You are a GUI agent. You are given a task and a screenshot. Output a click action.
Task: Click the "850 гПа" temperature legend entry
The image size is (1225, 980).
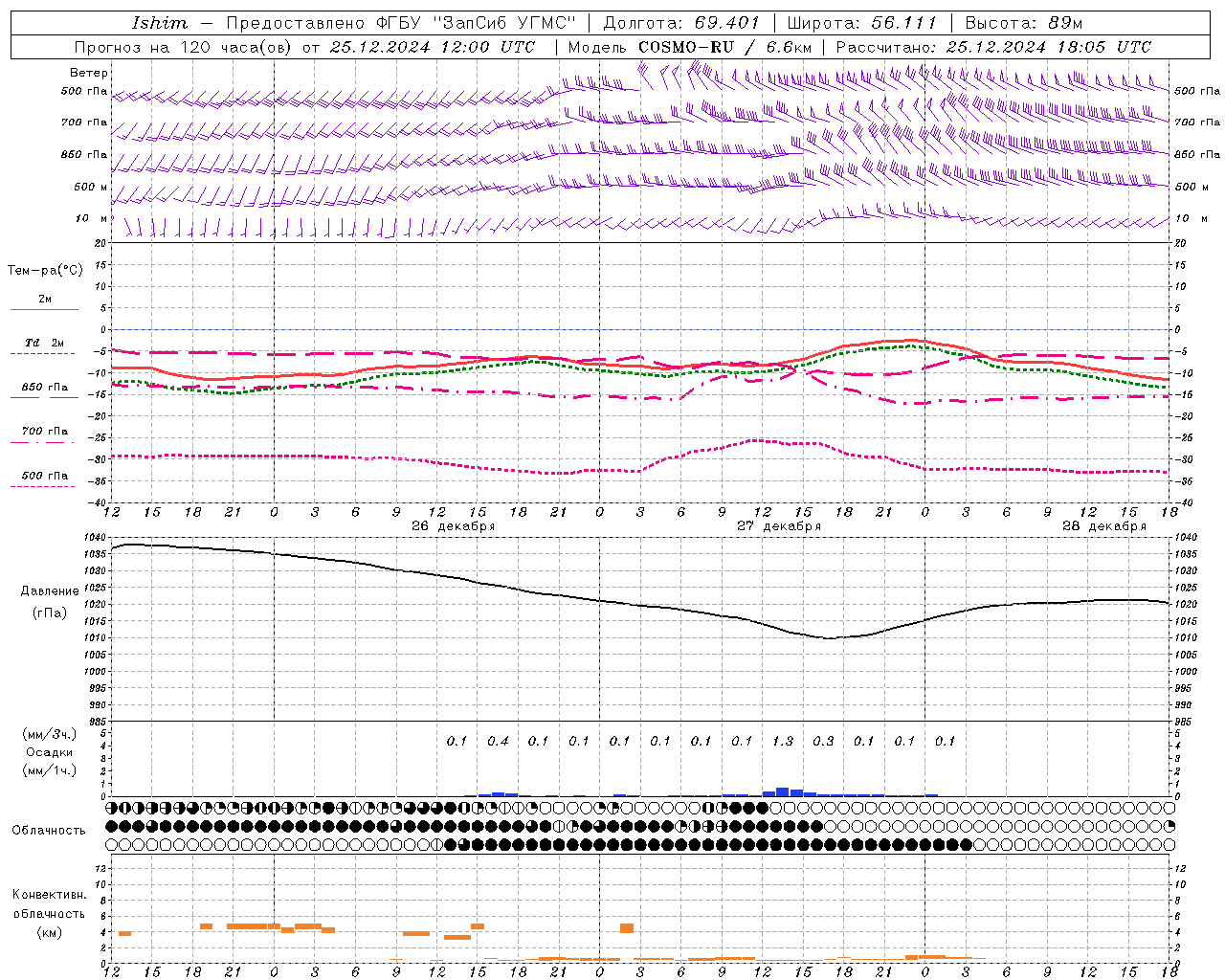45,388
